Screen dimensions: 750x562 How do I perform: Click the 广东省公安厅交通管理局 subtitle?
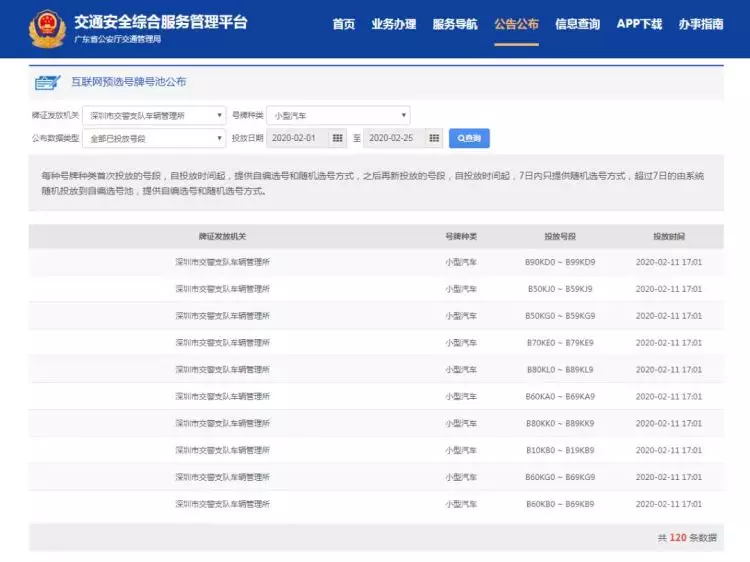pyautogui.click(x=118, y=39)
